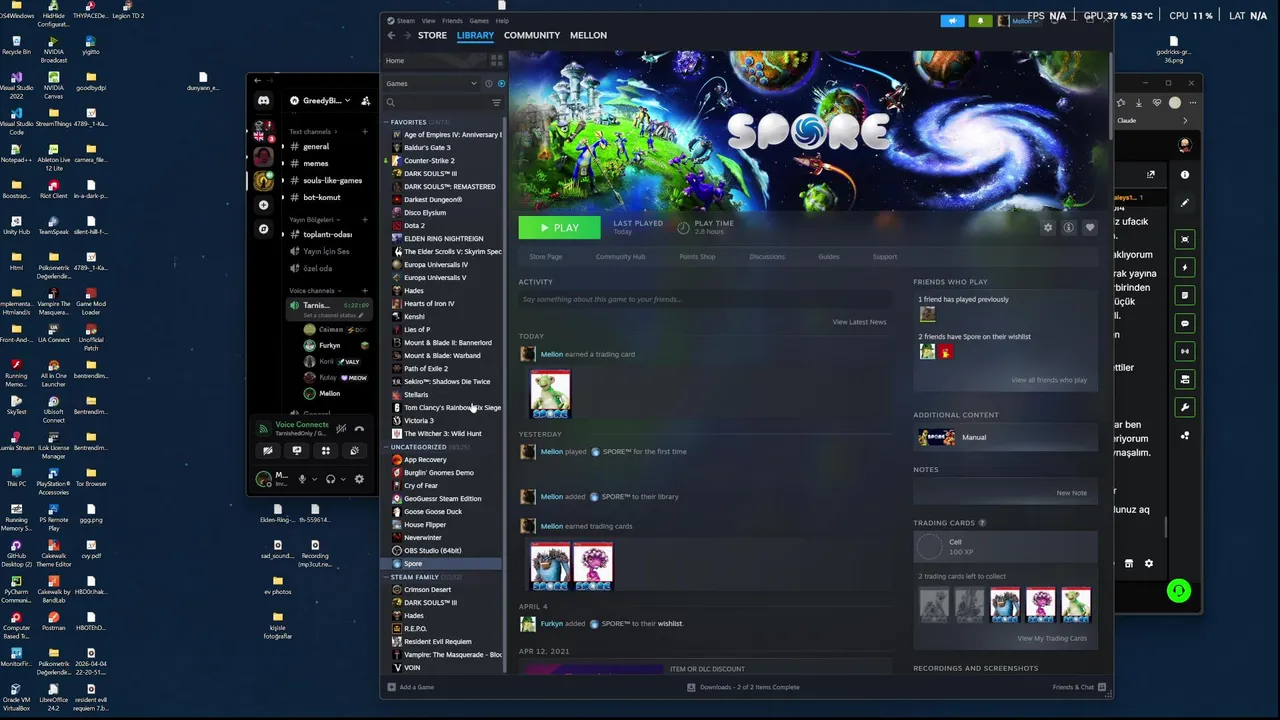Switch to COMMUNITY tab

[x=532, y=35]
